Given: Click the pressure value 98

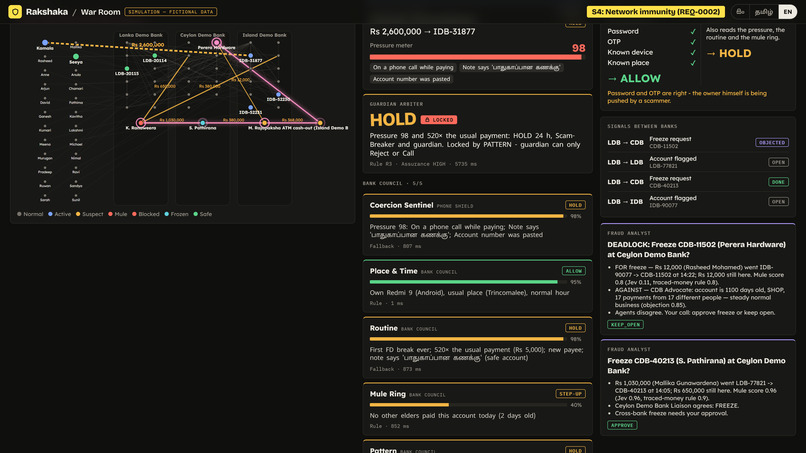Looking at the screenshot, I should pyautogui.click(x=578, y=48).
